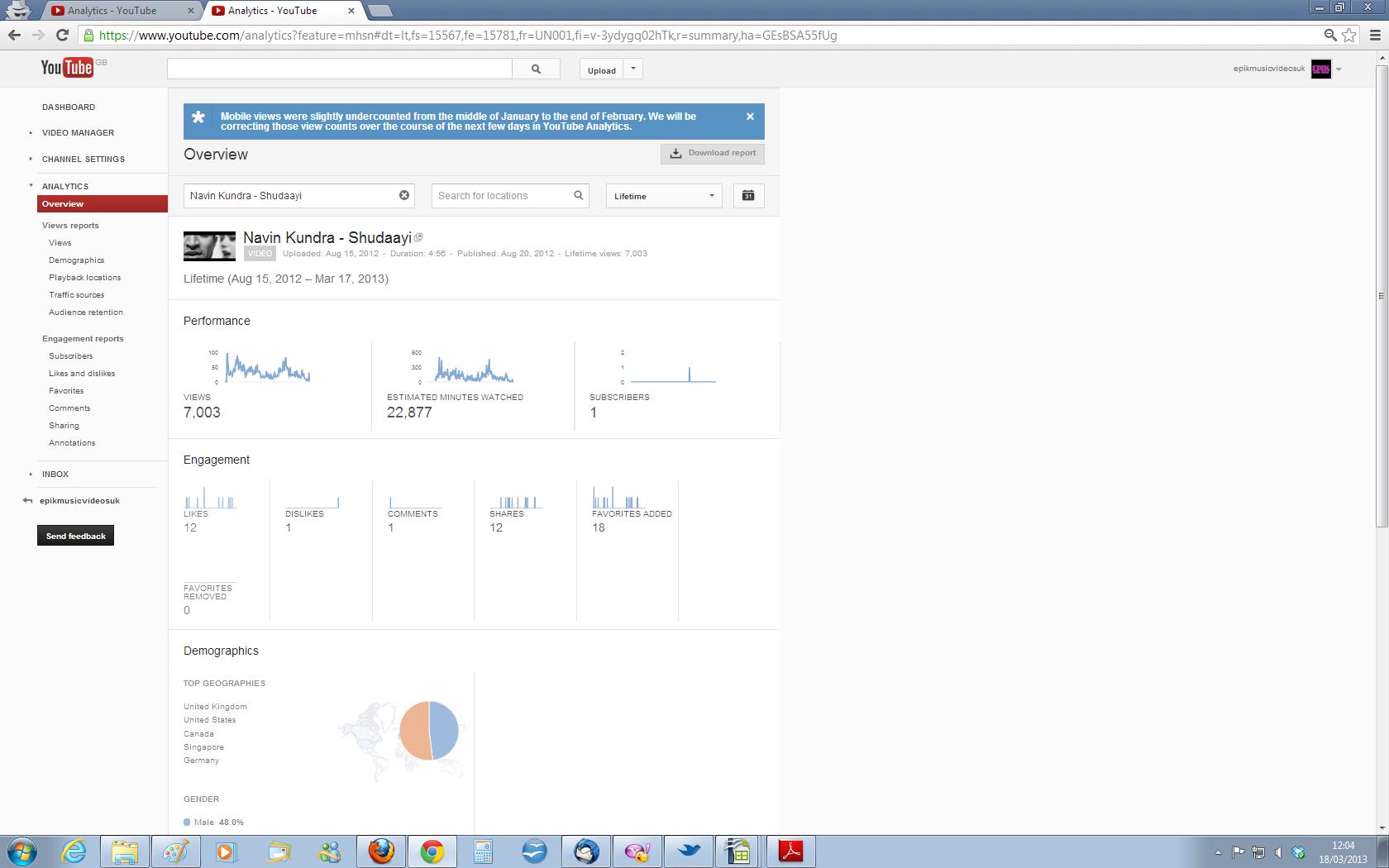
Task: Click the YouTube search input field
Action: pyautogui.click(x=340, y=69)
